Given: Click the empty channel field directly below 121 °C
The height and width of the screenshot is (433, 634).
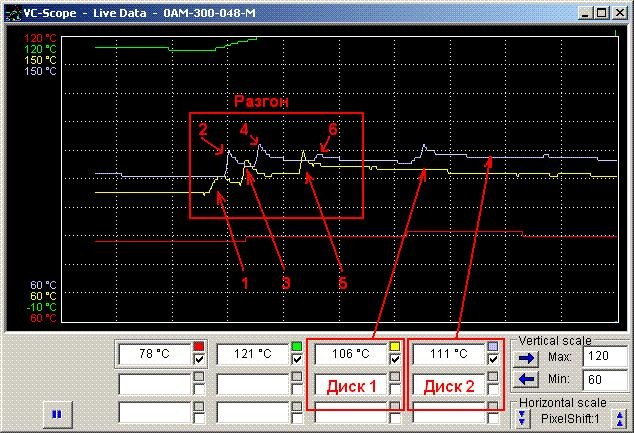Looking at the screenshot, I should [253, 384].
